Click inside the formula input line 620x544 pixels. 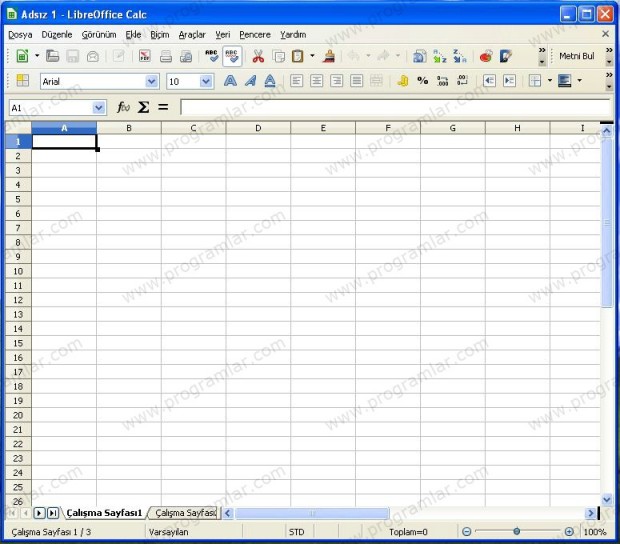click(395, 107)
